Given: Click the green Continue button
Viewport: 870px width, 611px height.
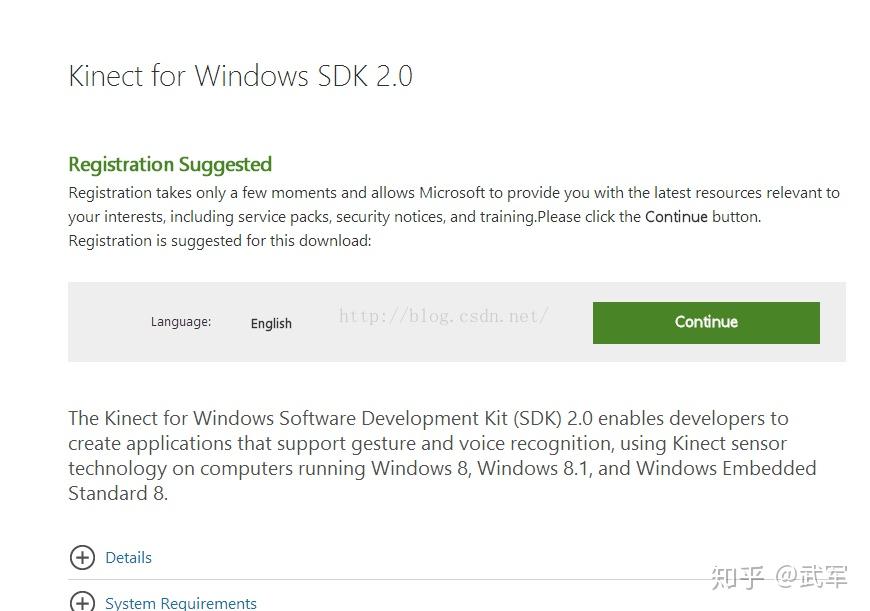Looking at the screenshot, I should [706, 322].
